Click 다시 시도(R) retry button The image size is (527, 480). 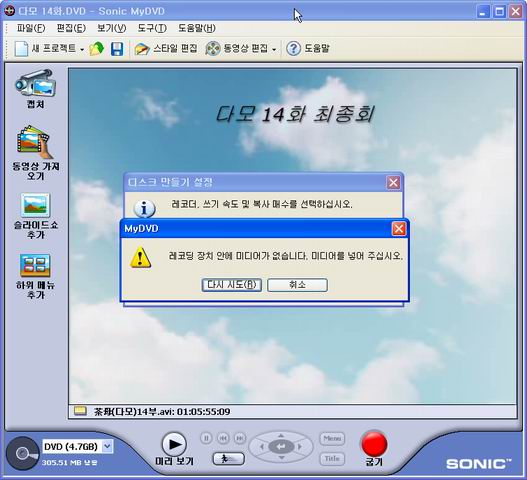(232, 285)
